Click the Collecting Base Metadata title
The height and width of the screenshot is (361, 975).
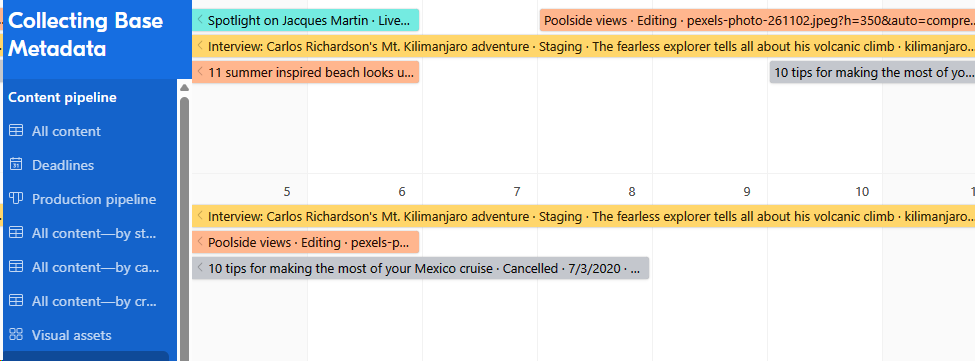click(x=86, y=35)
